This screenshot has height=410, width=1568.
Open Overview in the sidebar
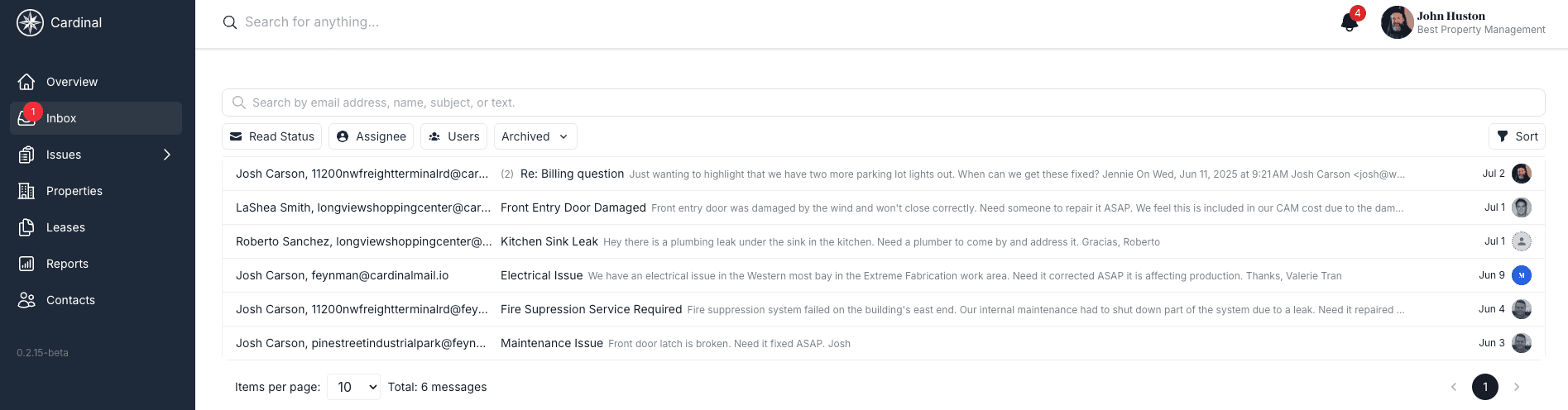[x=96, y=82]
